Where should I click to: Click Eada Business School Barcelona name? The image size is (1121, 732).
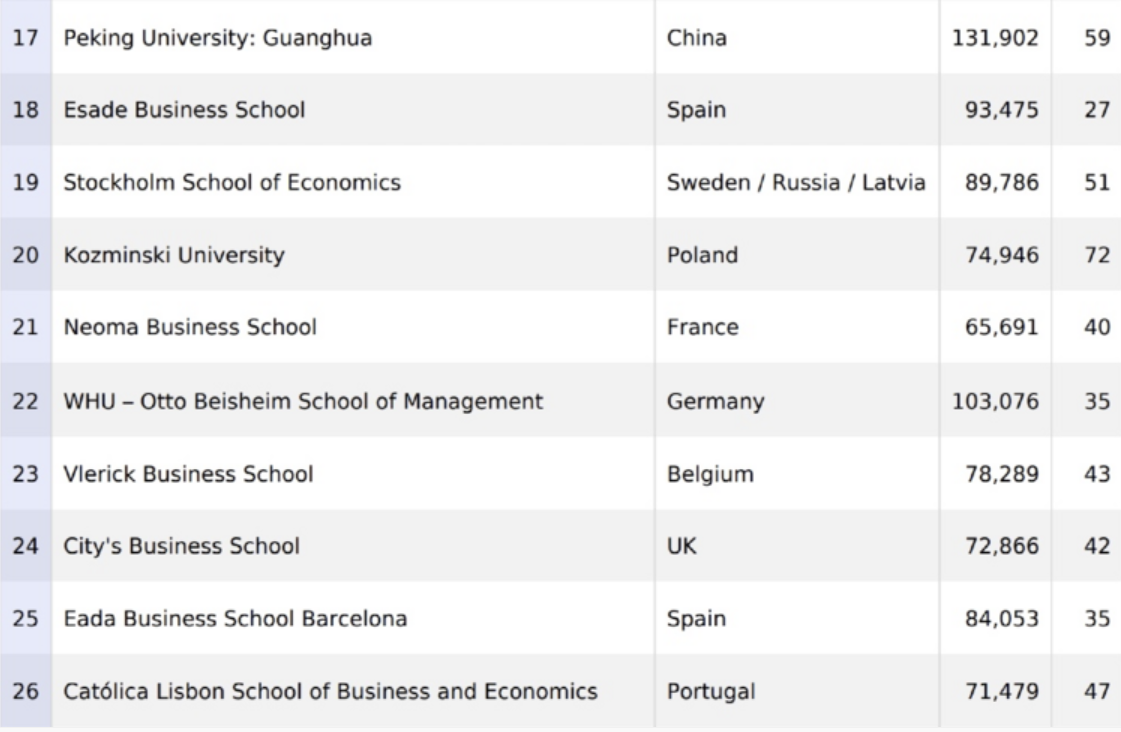point(235,618)
